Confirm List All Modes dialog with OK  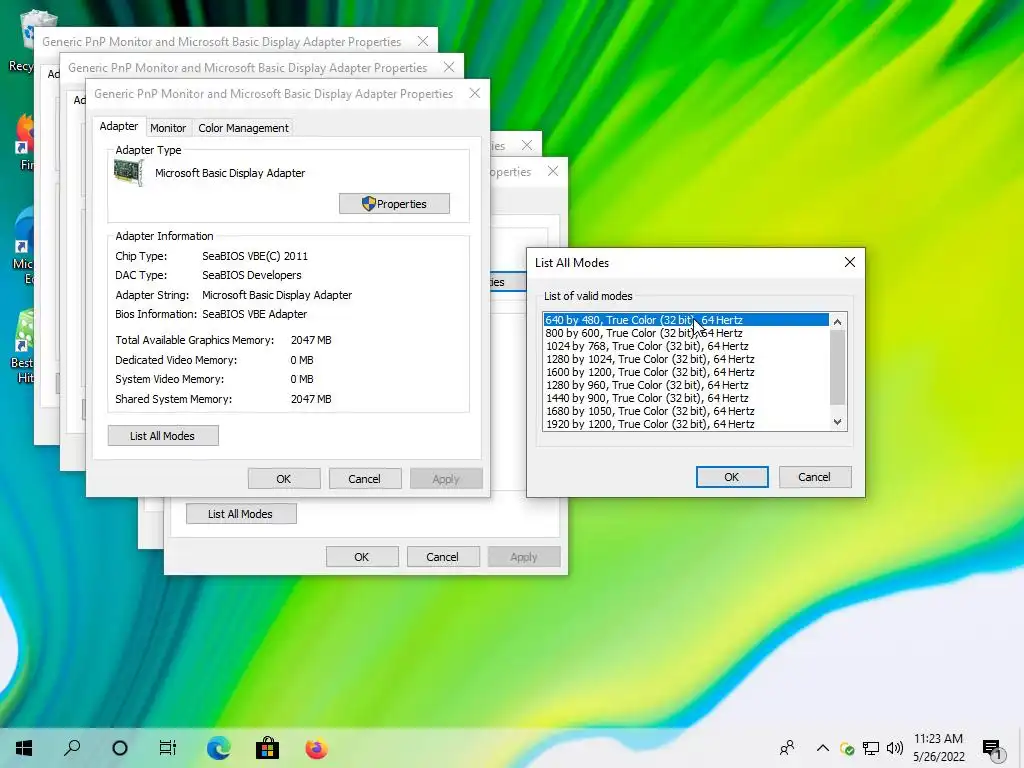pos(731,477)
